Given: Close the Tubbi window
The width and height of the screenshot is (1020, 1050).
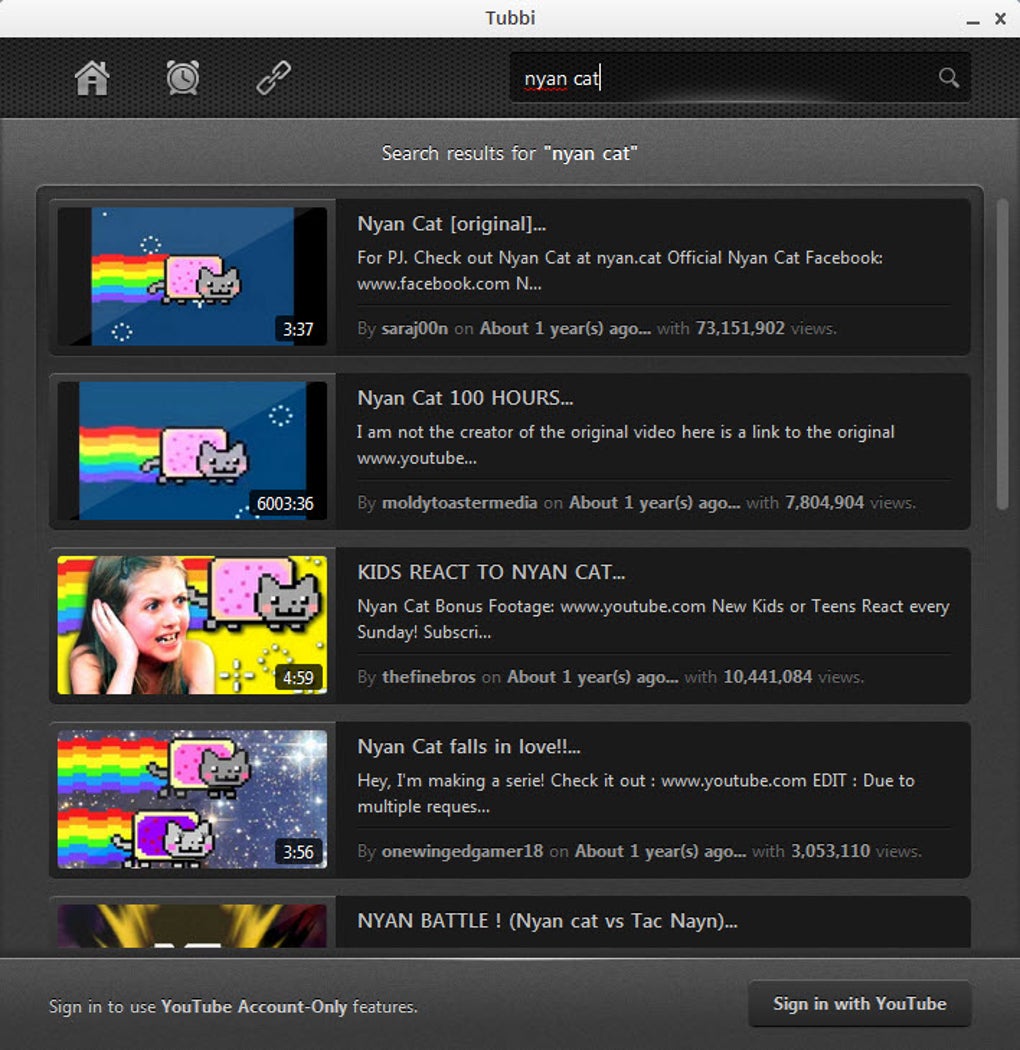Looking at the screenshot, I should [1001, 19].
